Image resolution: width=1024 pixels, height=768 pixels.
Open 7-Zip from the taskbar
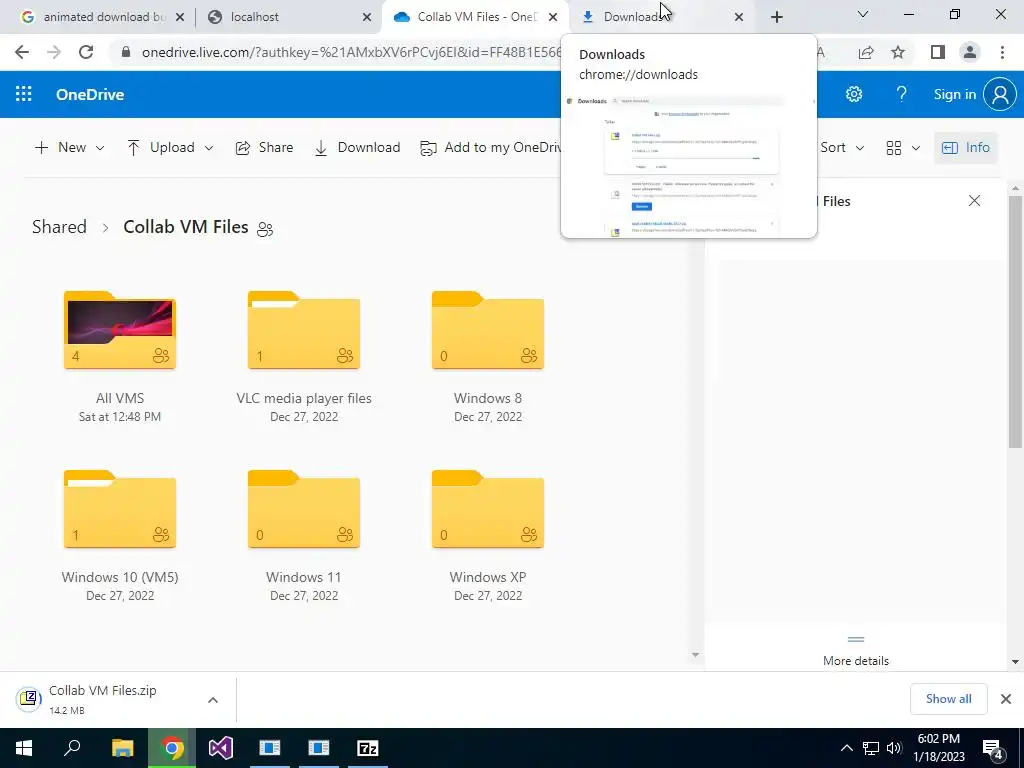click(x=368, y=748)
